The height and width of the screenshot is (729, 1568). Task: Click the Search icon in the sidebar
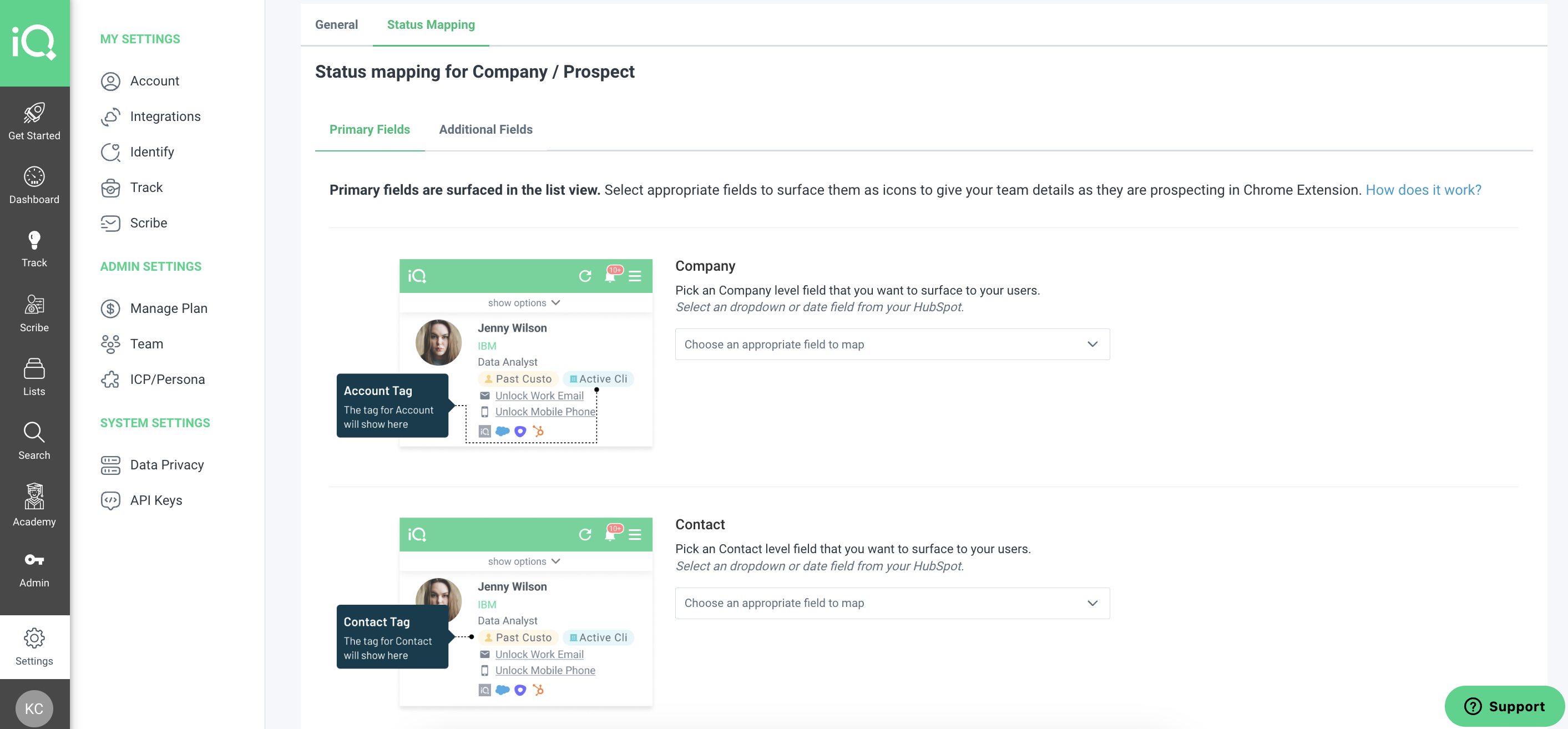tap(34, 439)
